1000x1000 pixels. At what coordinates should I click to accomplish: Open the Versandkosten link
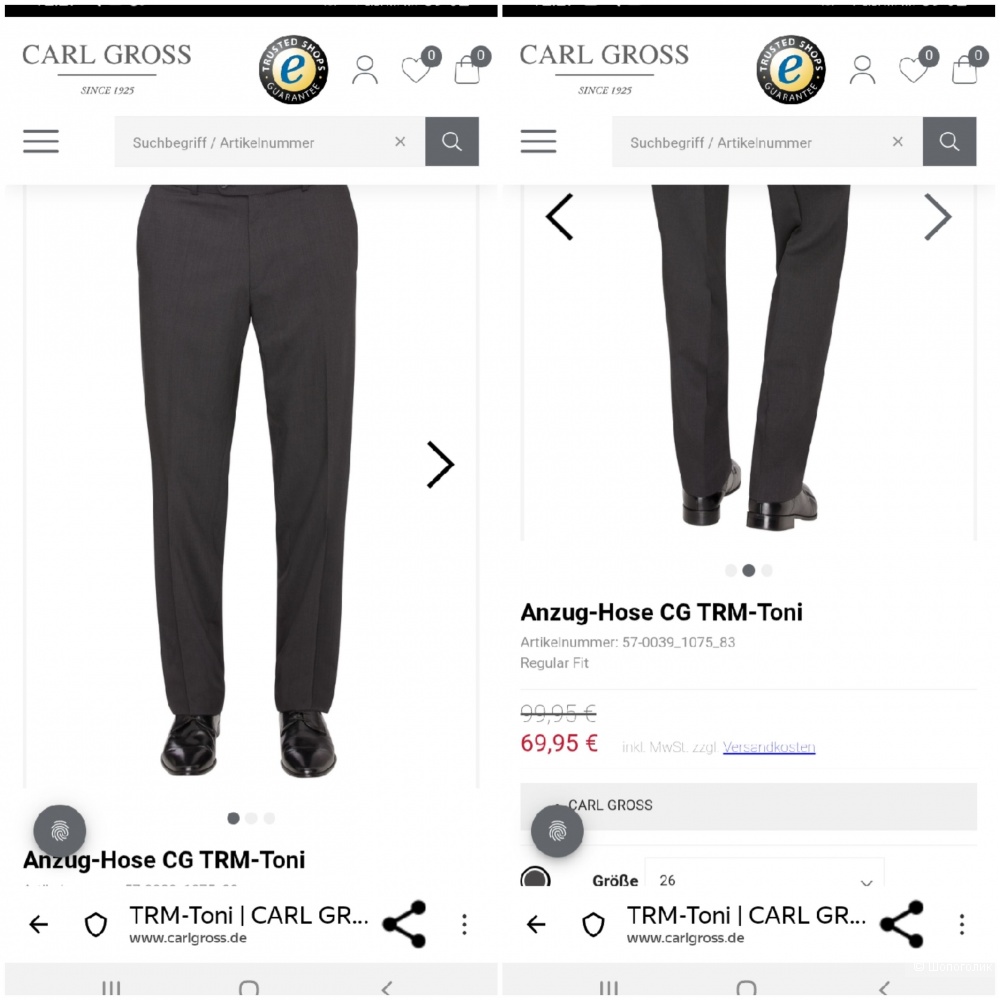pos(768,747)
